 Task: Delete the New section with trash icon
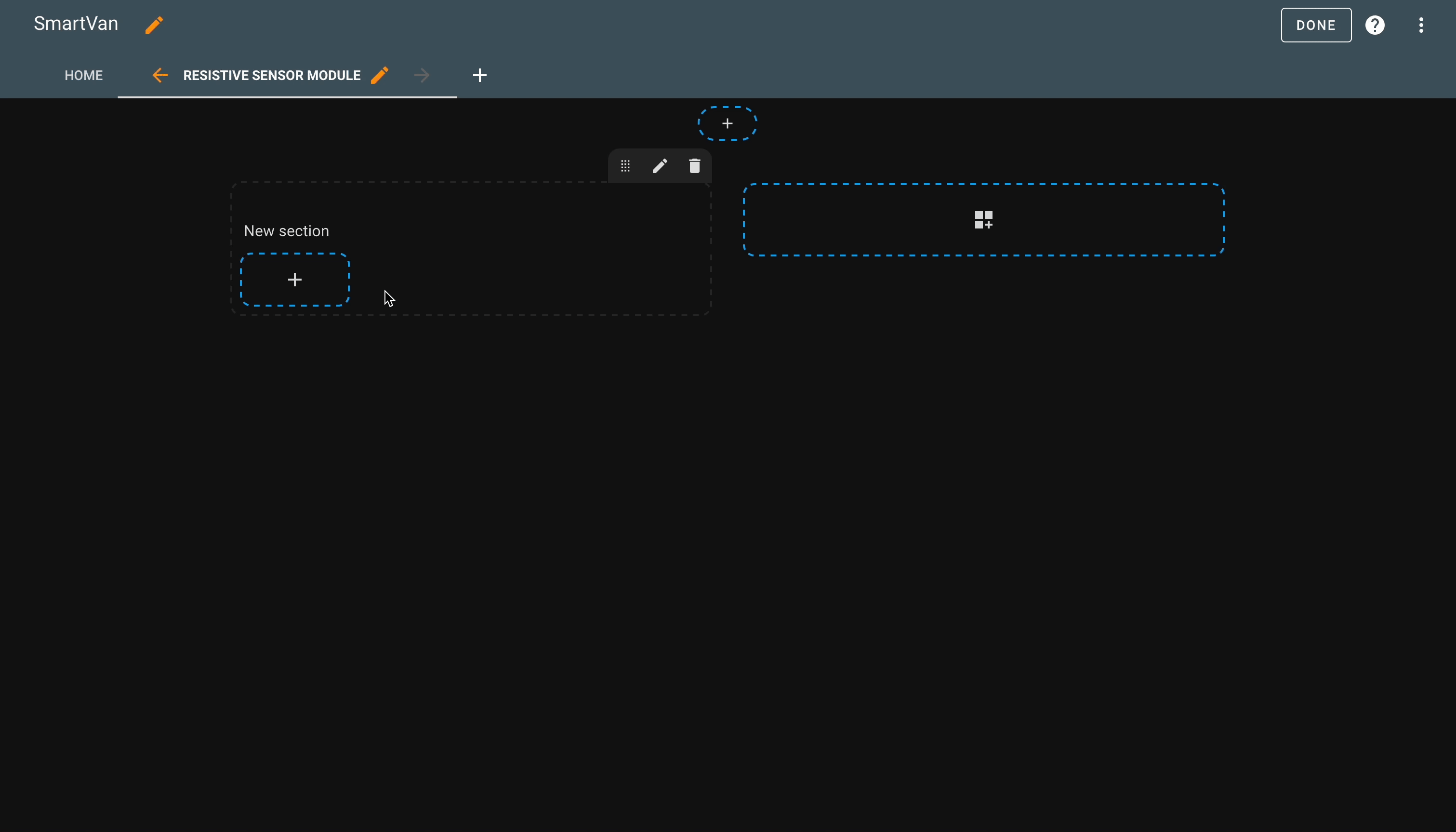pyautogui.click(x=694, y=166)
